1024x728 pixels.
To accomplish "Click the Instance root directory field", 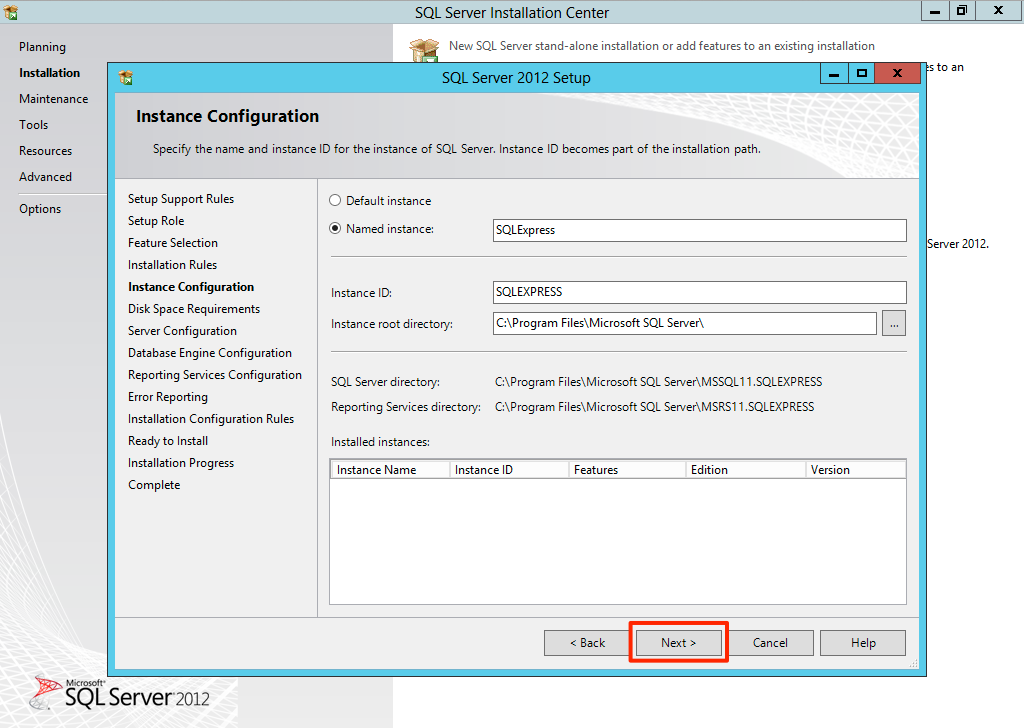I will click(x=684, y=323).
